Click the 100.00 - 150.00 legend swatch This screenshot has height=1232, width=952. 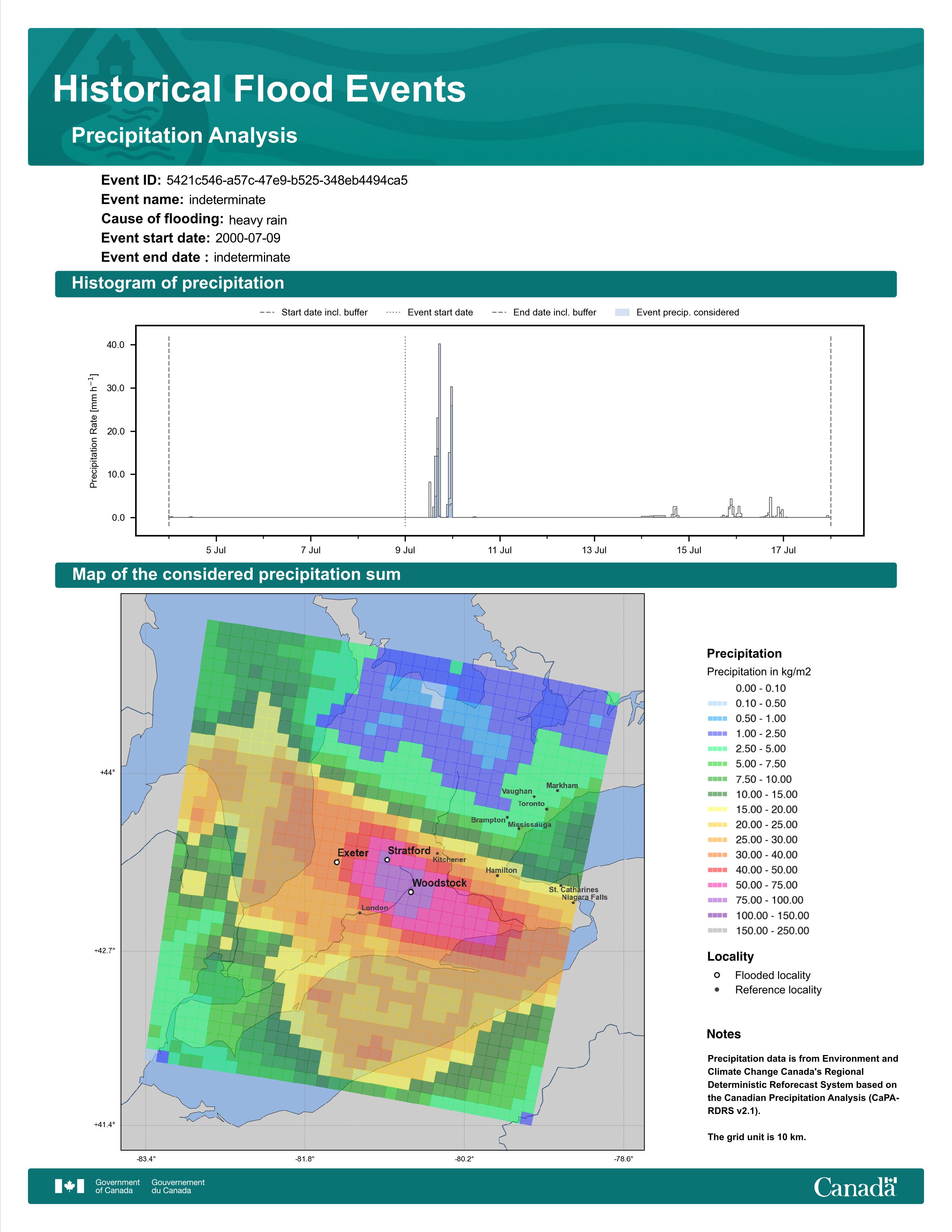tap(717, 915)
